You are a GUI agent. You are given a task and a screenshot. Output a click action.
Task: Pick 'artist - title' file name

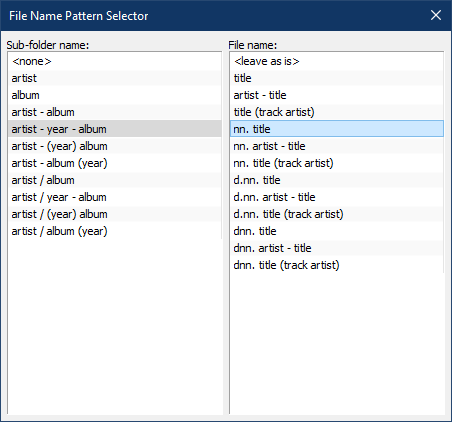tap(337, 95)
